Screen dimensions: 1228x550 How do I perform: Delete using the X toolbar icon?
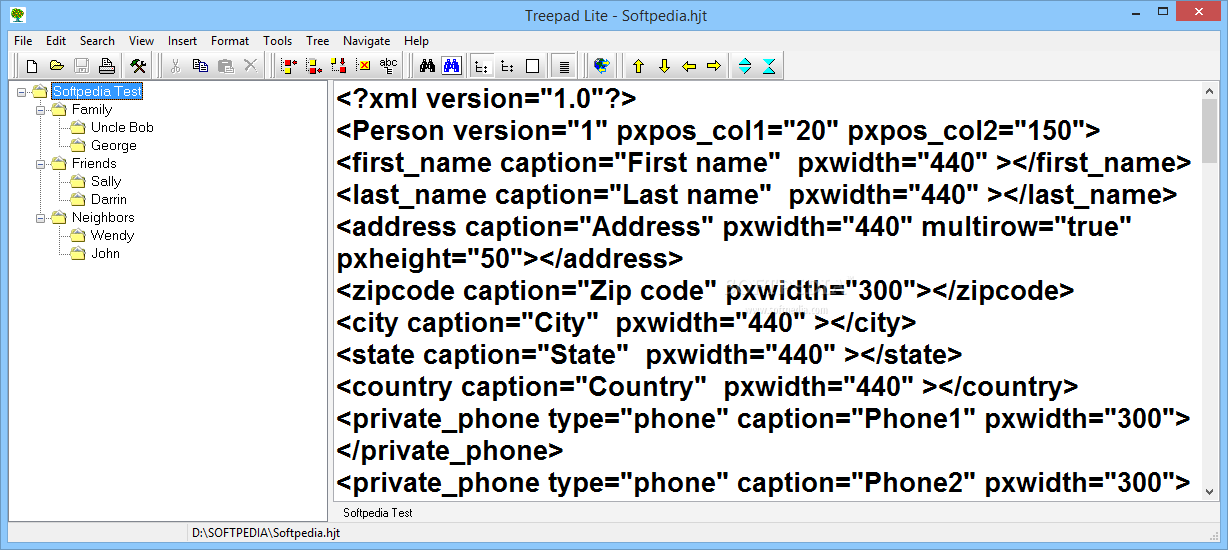tap(250, 66)
